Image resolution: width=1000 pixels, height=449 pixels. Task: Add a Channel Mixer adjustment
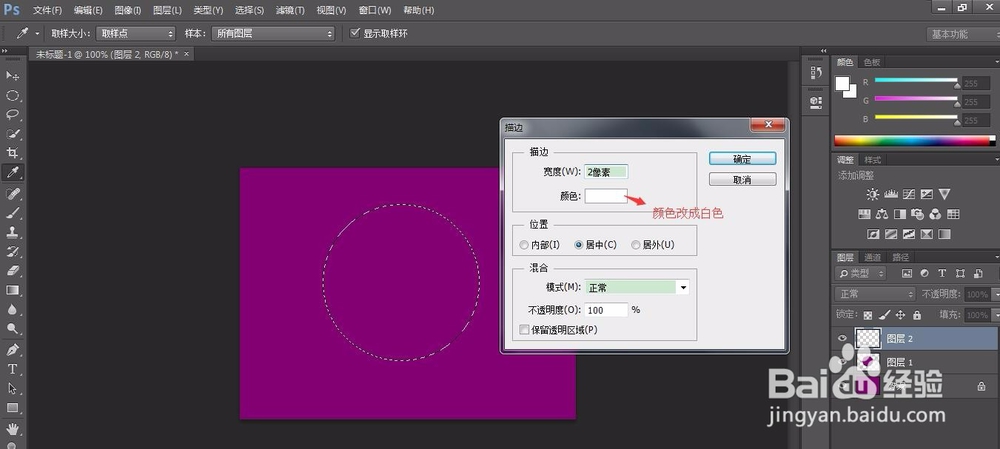tap(936, 214)
